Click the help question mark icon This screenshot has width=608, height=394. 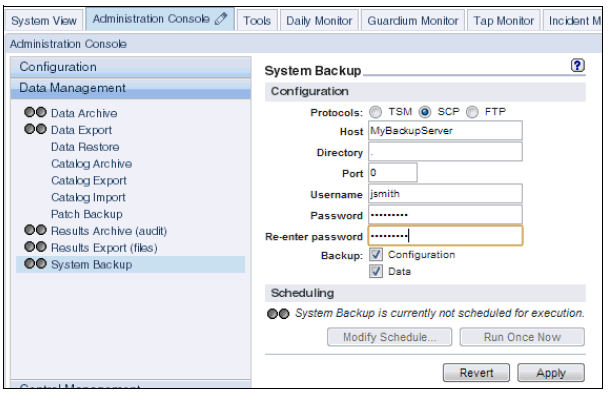point(577,65)
